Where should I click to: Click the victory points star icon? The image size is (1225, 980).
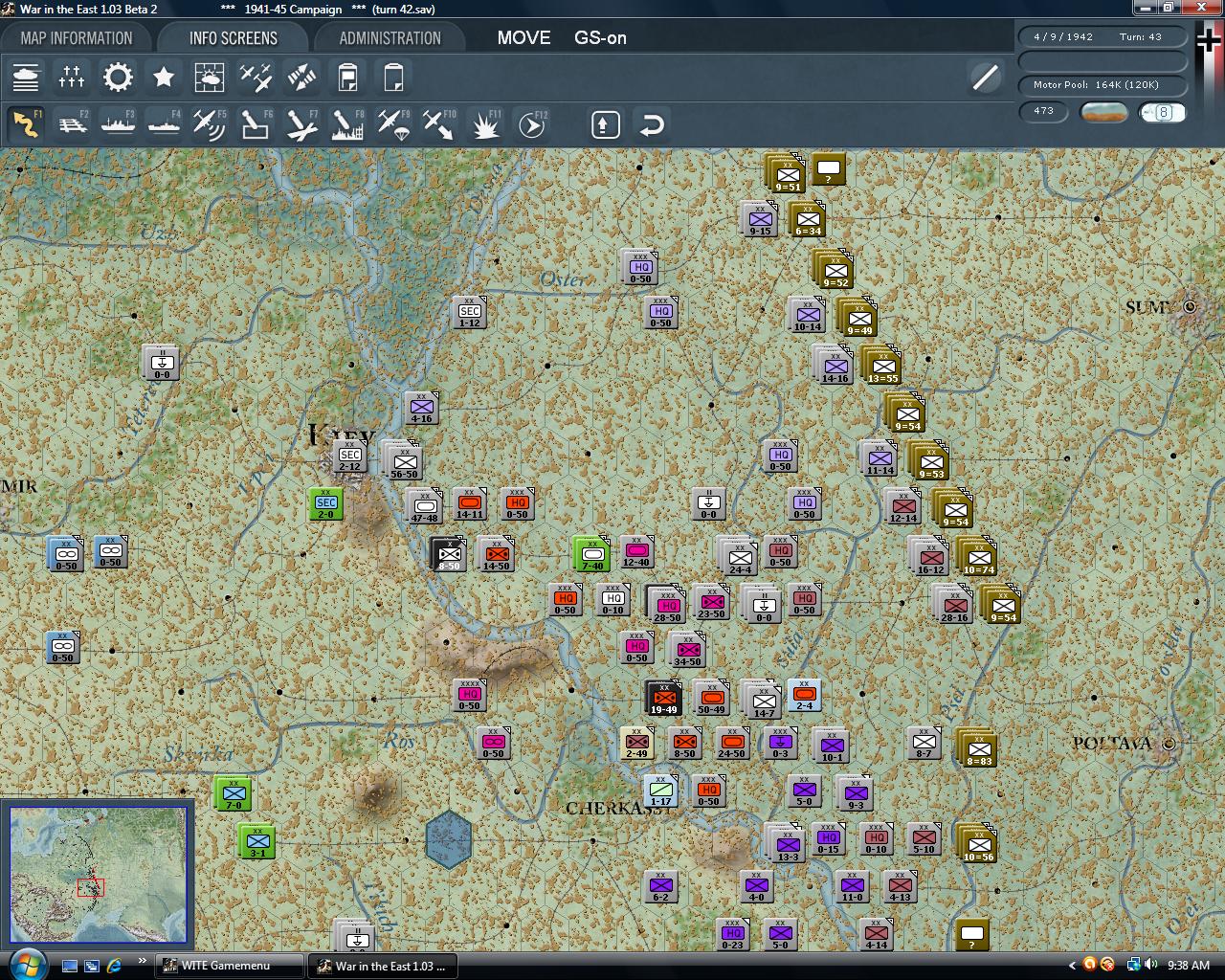[x=164, y=77]
